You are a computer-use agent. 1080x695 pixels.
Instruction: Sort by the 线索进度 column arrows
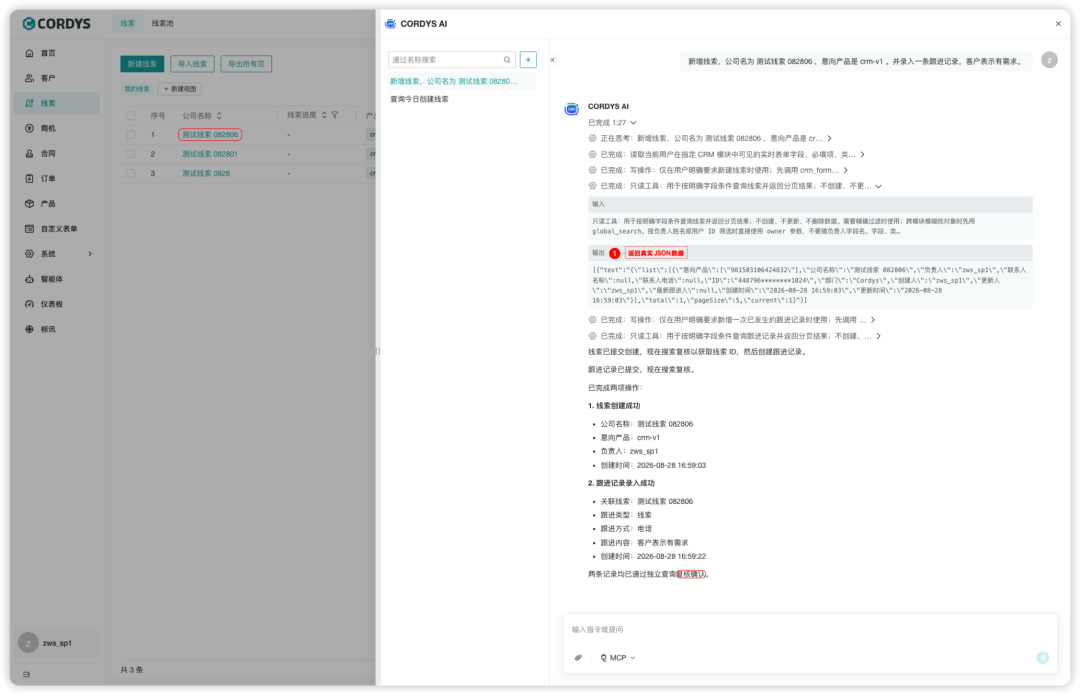pyautogui.click(x=324, y=115)
